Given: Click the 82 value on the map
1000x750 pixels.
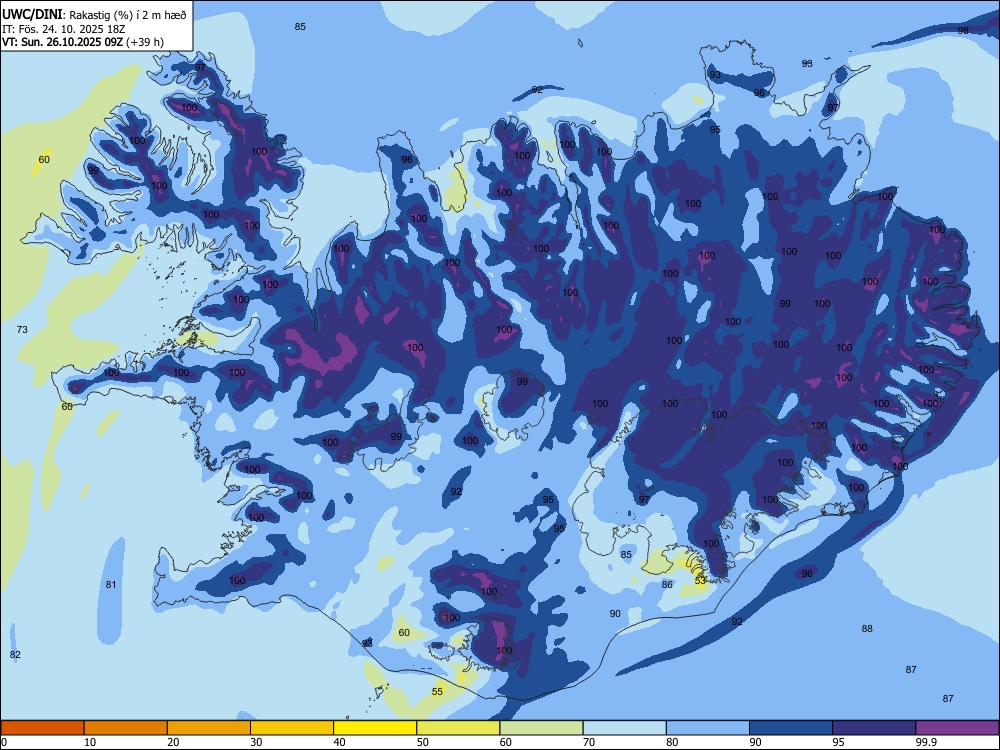Looking at the screenshot, I should point(15,655).
